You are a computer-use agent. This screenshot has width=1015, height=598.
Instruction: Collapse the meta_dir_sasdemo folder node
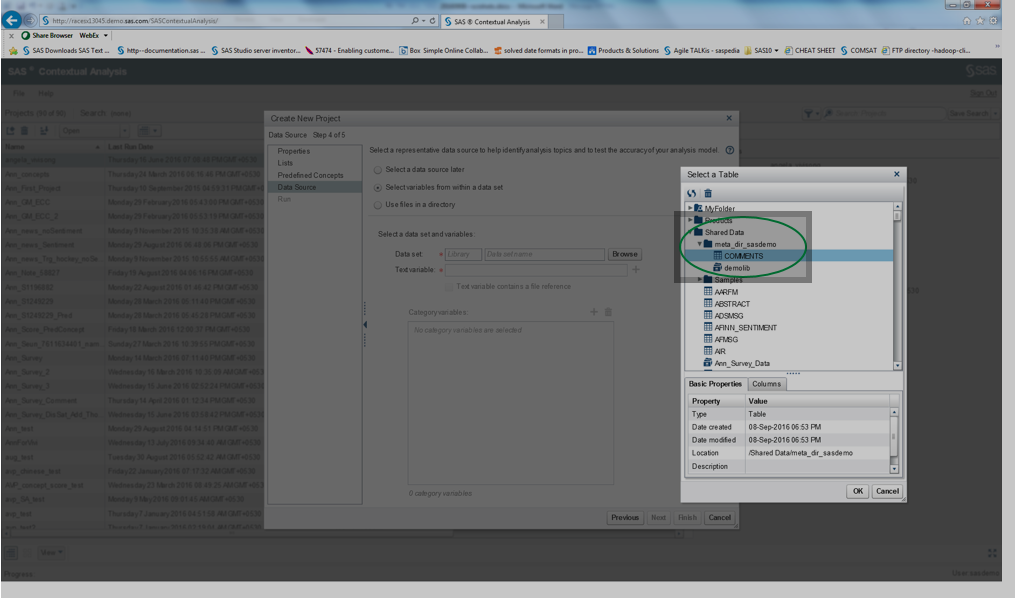[700, 244]
